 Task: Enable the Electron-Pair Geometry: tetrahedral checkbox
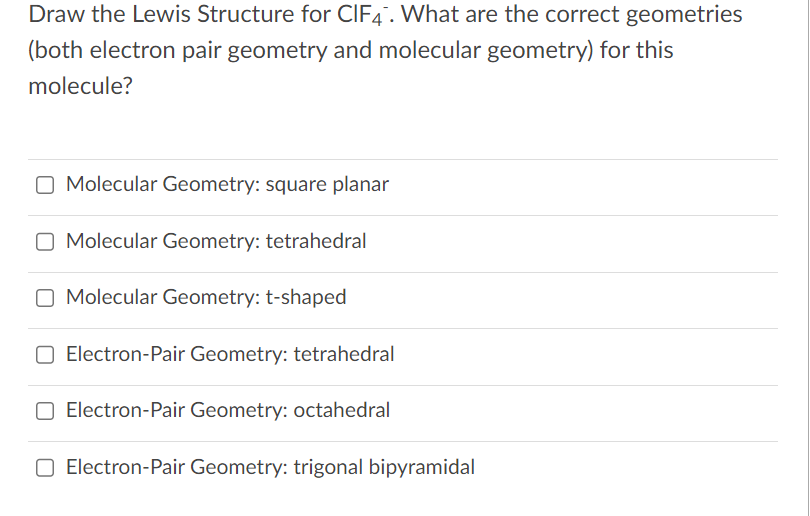point(45,354)
